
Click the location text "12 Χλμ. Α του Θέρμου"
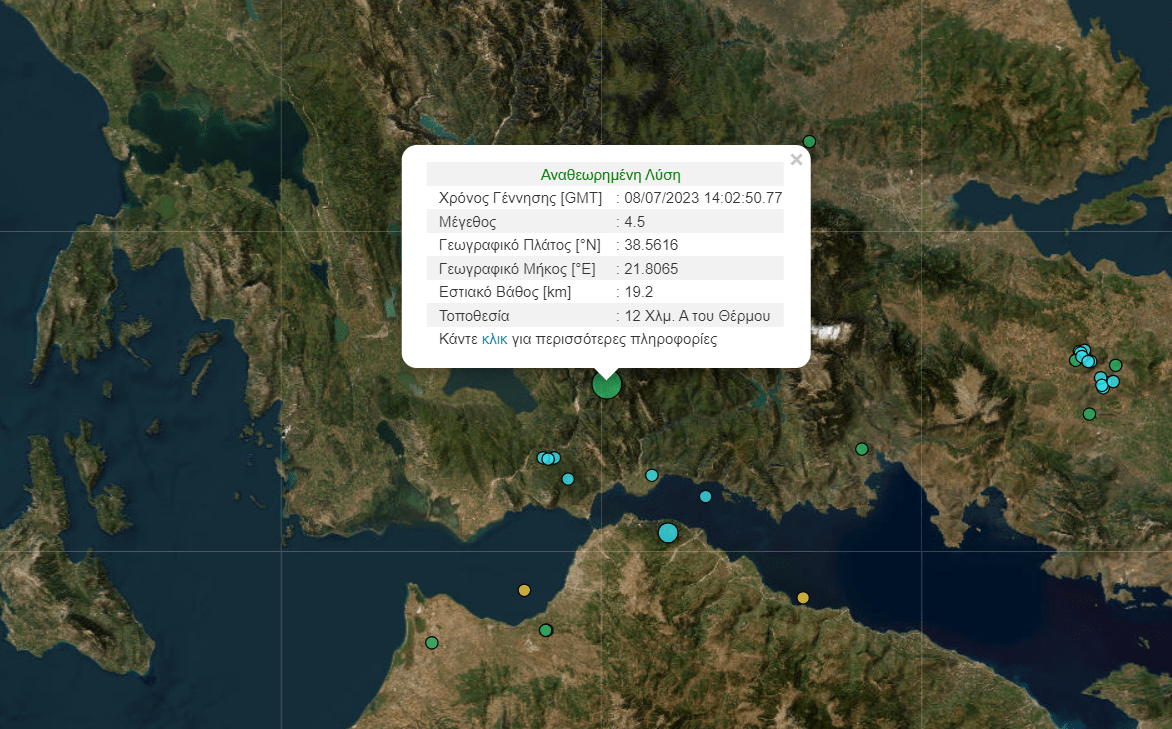(x=697, y=316)
